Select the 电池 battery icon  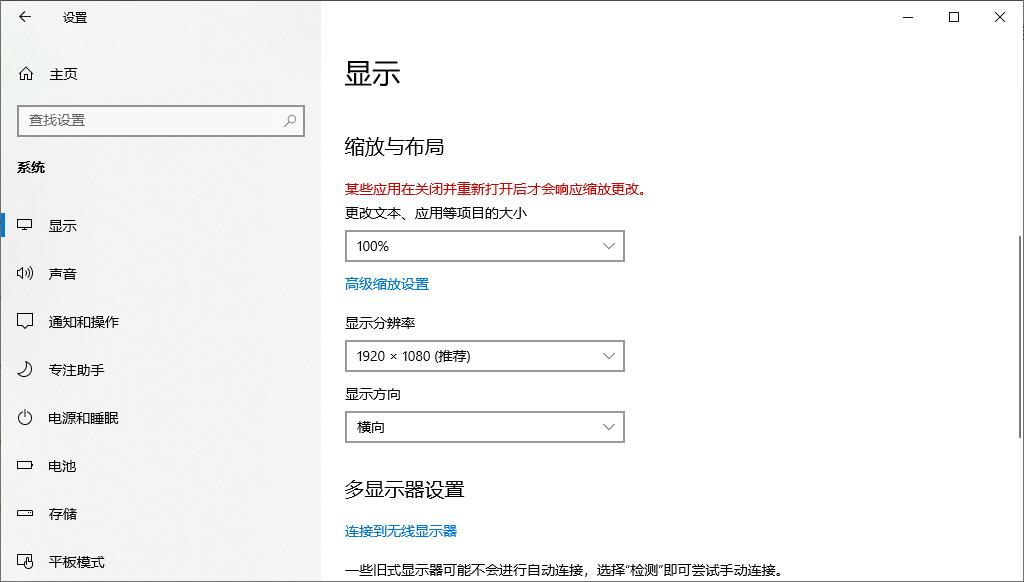click(x=25, y=465)
